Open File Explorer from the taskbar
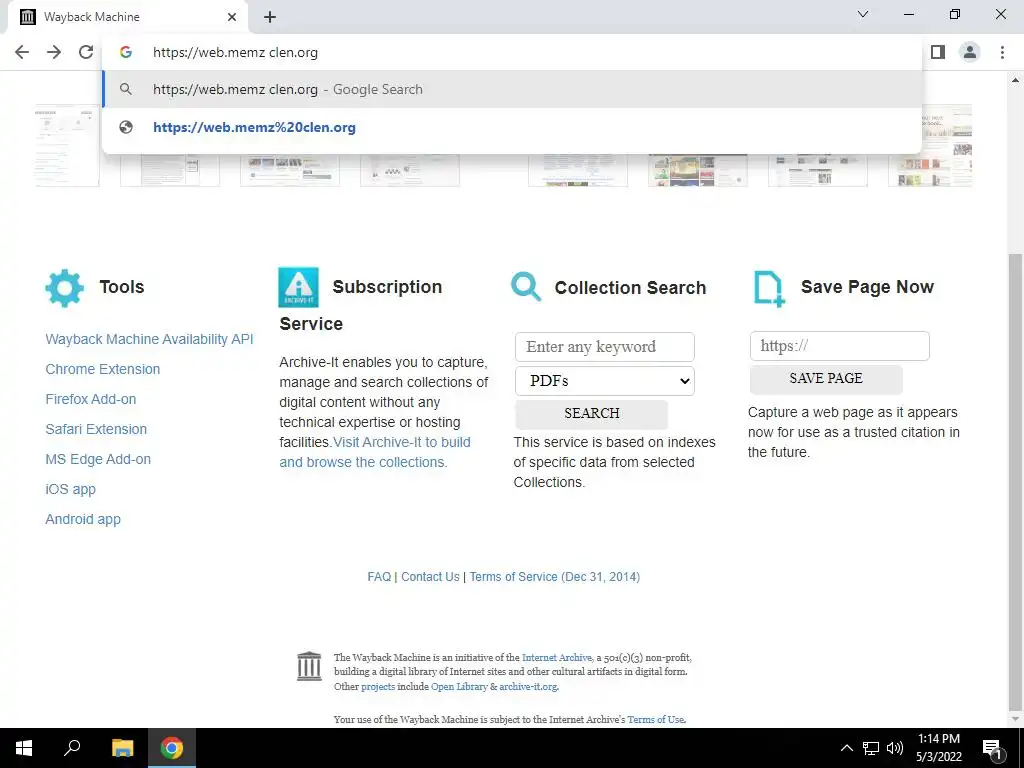Viewport: 1024px width, 768px height. (122, 748)
